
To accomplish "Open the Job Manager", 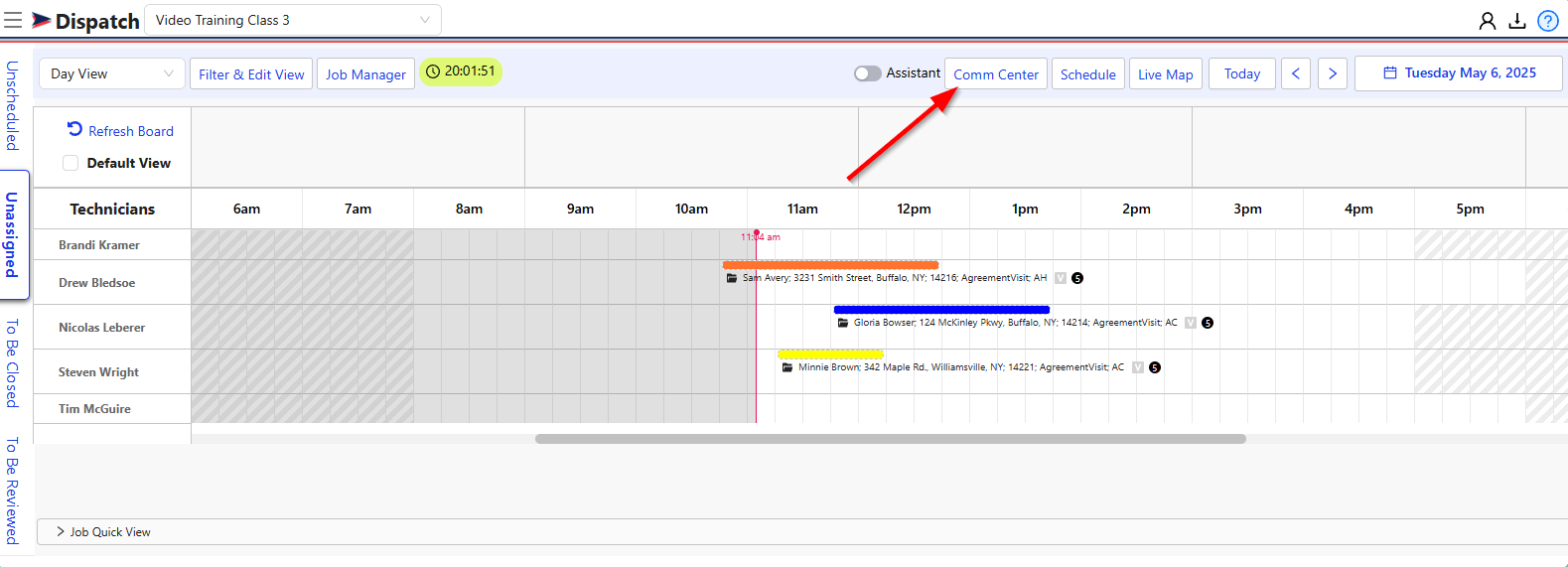I will click(x=365, y=73).
